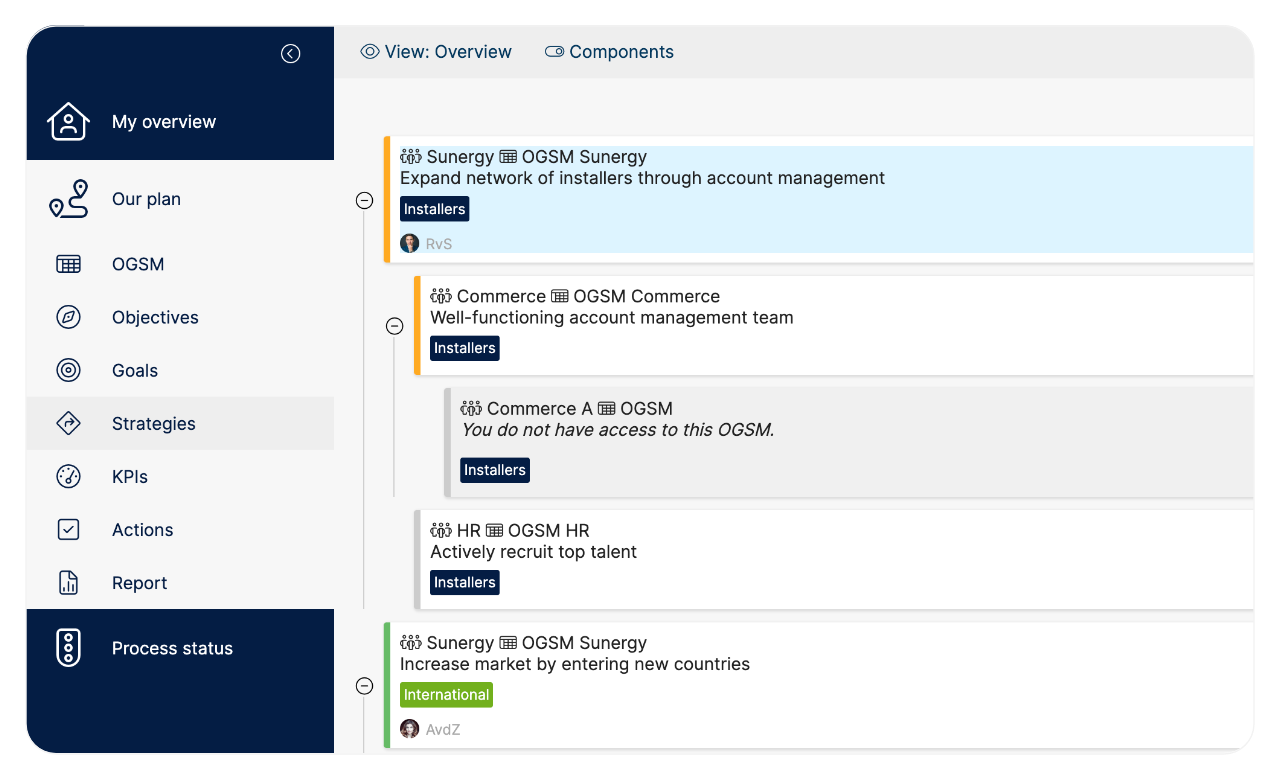Viewport: 1280px width, 780px height.
Task: Click the AvdZ owner avatar
Action: (410, 729)
